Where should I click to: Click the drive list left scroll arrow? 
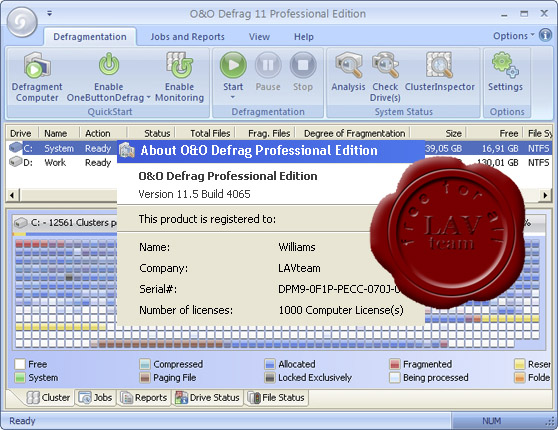pyautogui.click(x=12, y=195)
